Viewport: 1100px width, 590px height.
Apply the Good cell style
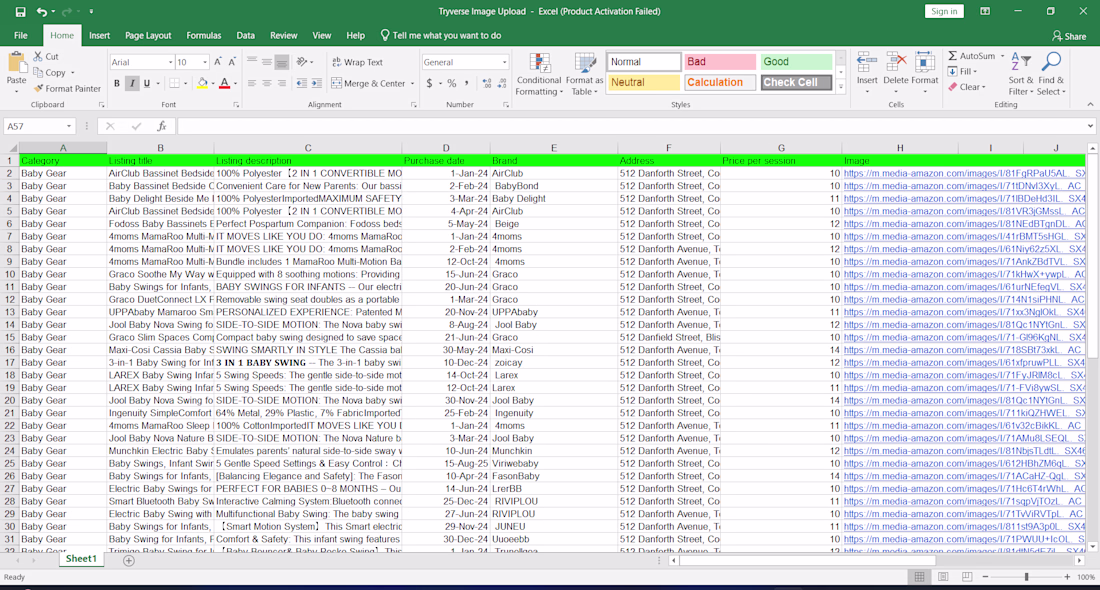point(796,62)
